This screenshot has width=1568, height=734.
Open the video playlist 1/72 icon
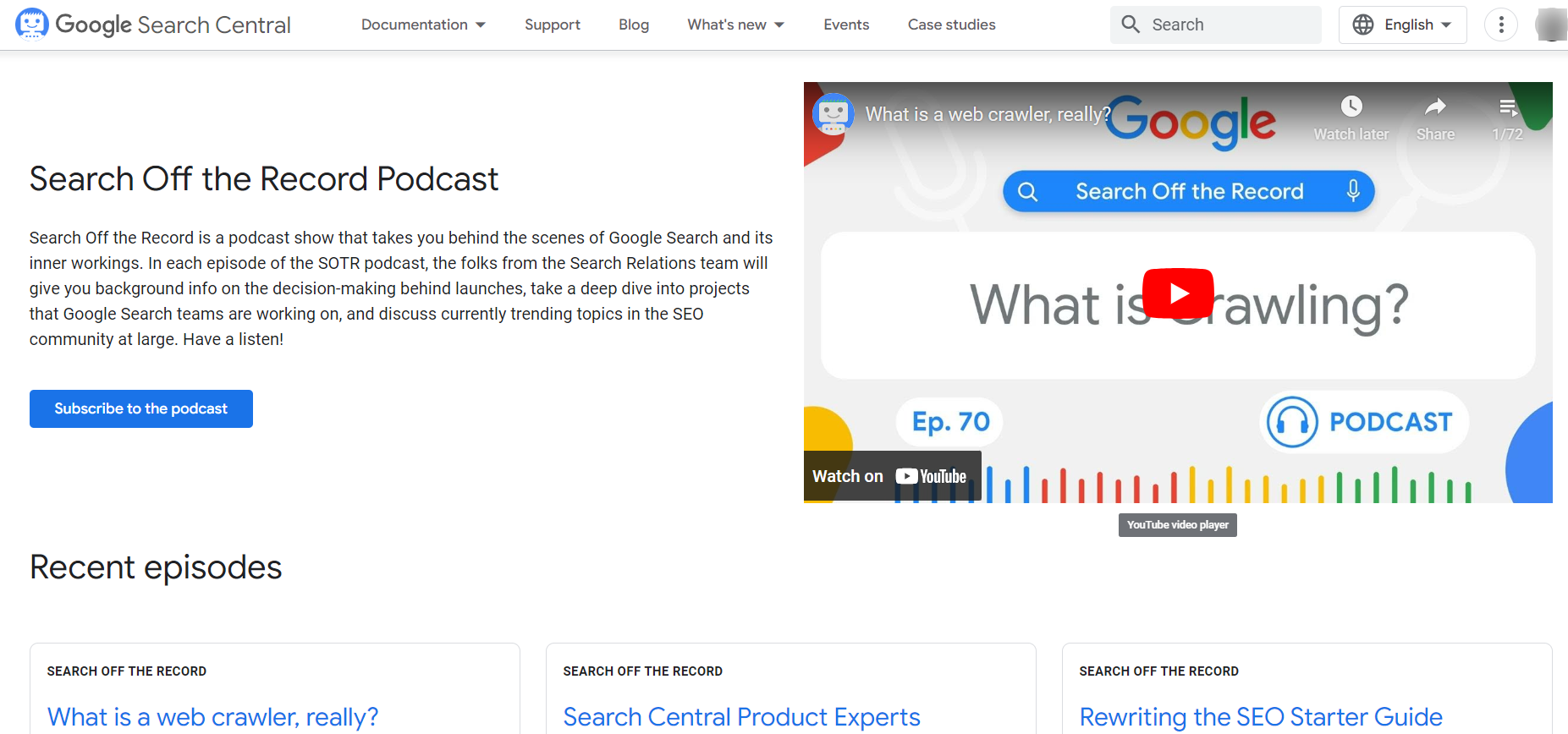click(1507, 107)
